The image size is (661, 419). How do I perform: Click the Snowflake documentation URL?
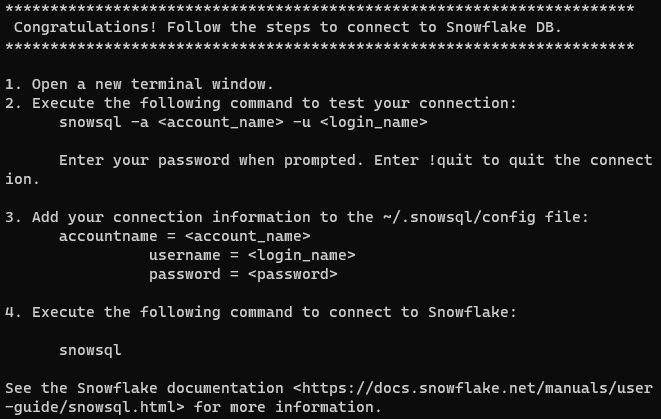473,388
